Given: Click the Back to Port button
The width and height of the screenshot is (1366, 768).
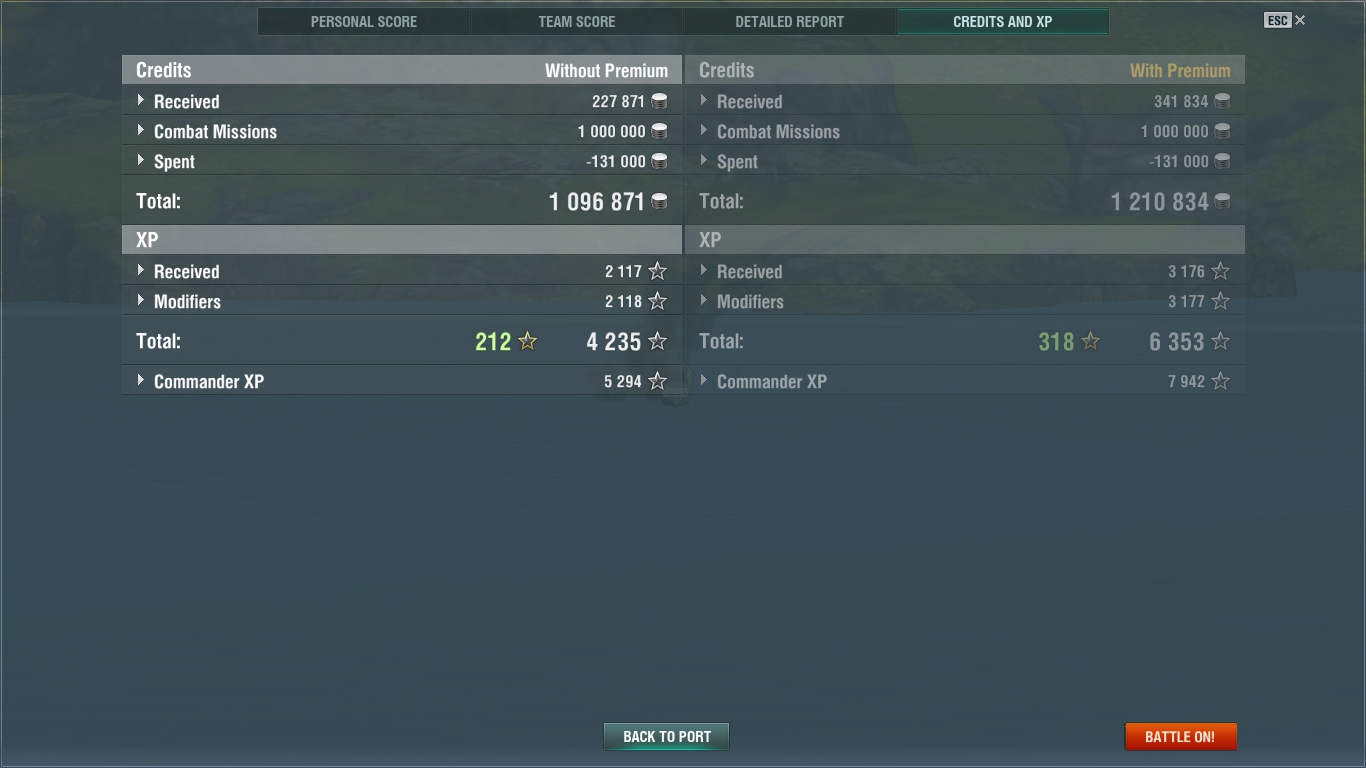Looking at the screenshot, I should (x=666, y=736).
